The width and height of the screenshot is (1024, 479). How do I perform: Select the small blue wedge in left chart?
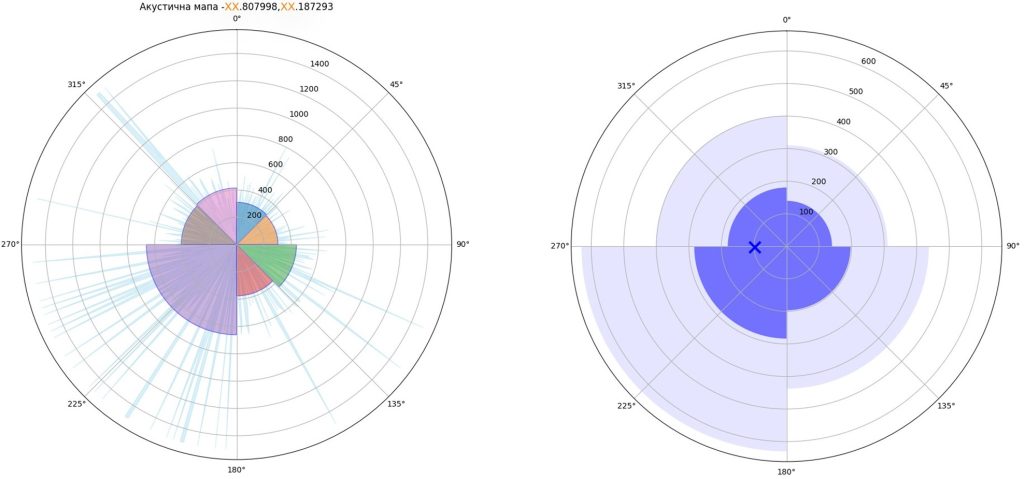(247, 218)
